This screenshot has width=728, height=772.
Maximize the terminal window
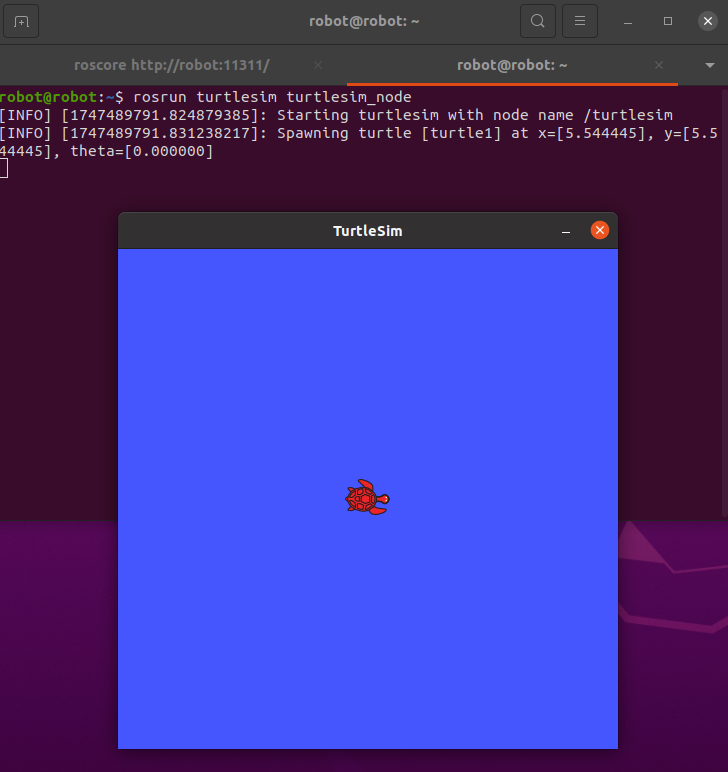tap(668, 21)
